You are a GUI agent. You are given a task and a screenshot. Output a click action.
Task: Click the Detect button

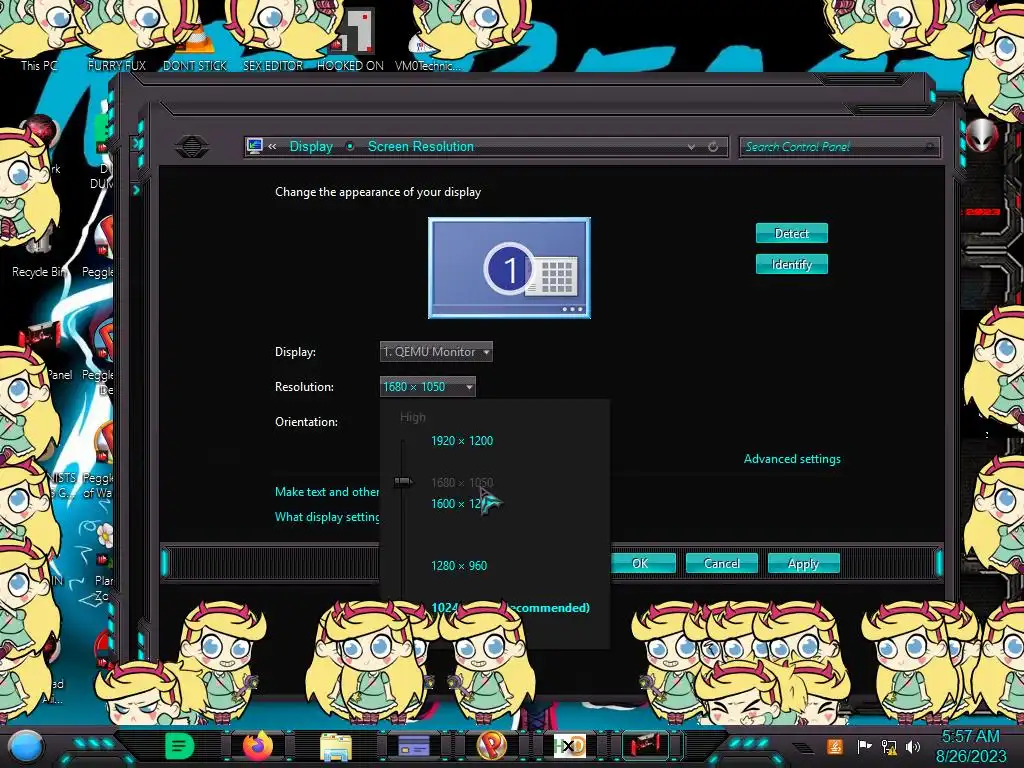click(792, 233)
